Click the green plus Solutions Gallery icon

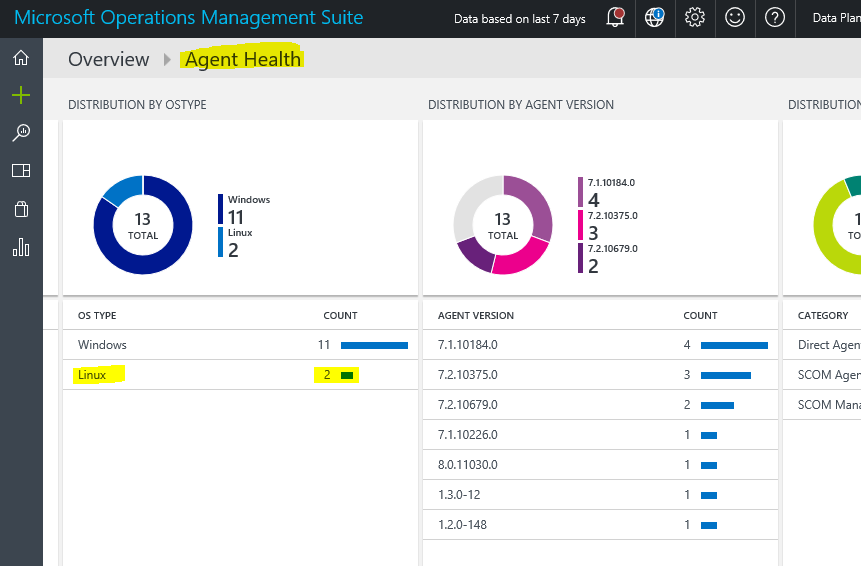click(21, 95)
